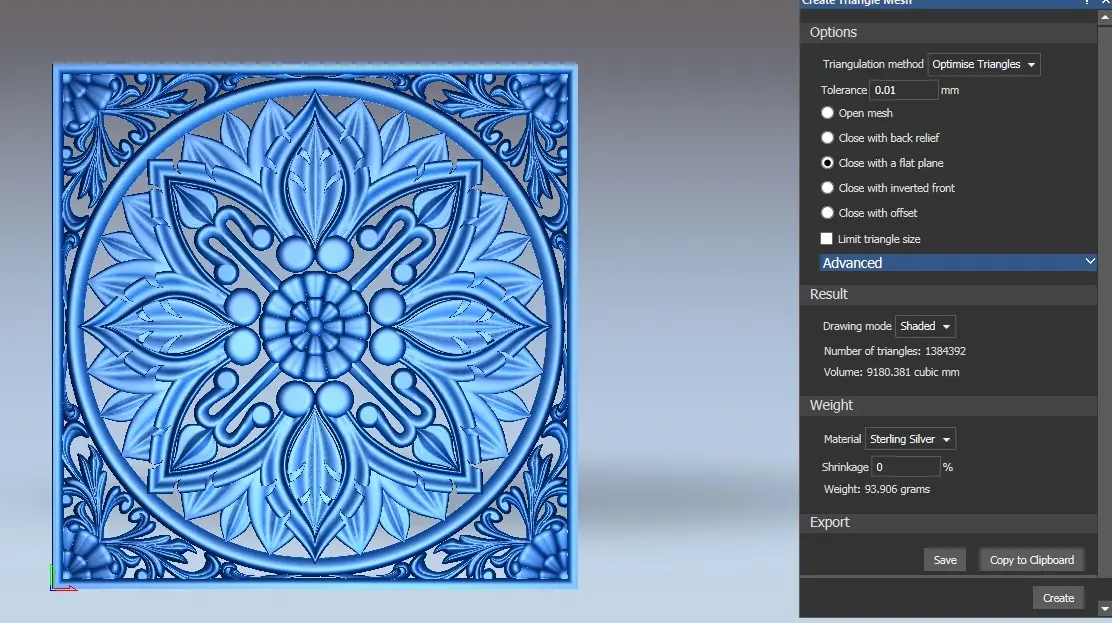Click the Weight: 93.906 grams text
Screen dimensions: 1112x623
tap(877, 490)
